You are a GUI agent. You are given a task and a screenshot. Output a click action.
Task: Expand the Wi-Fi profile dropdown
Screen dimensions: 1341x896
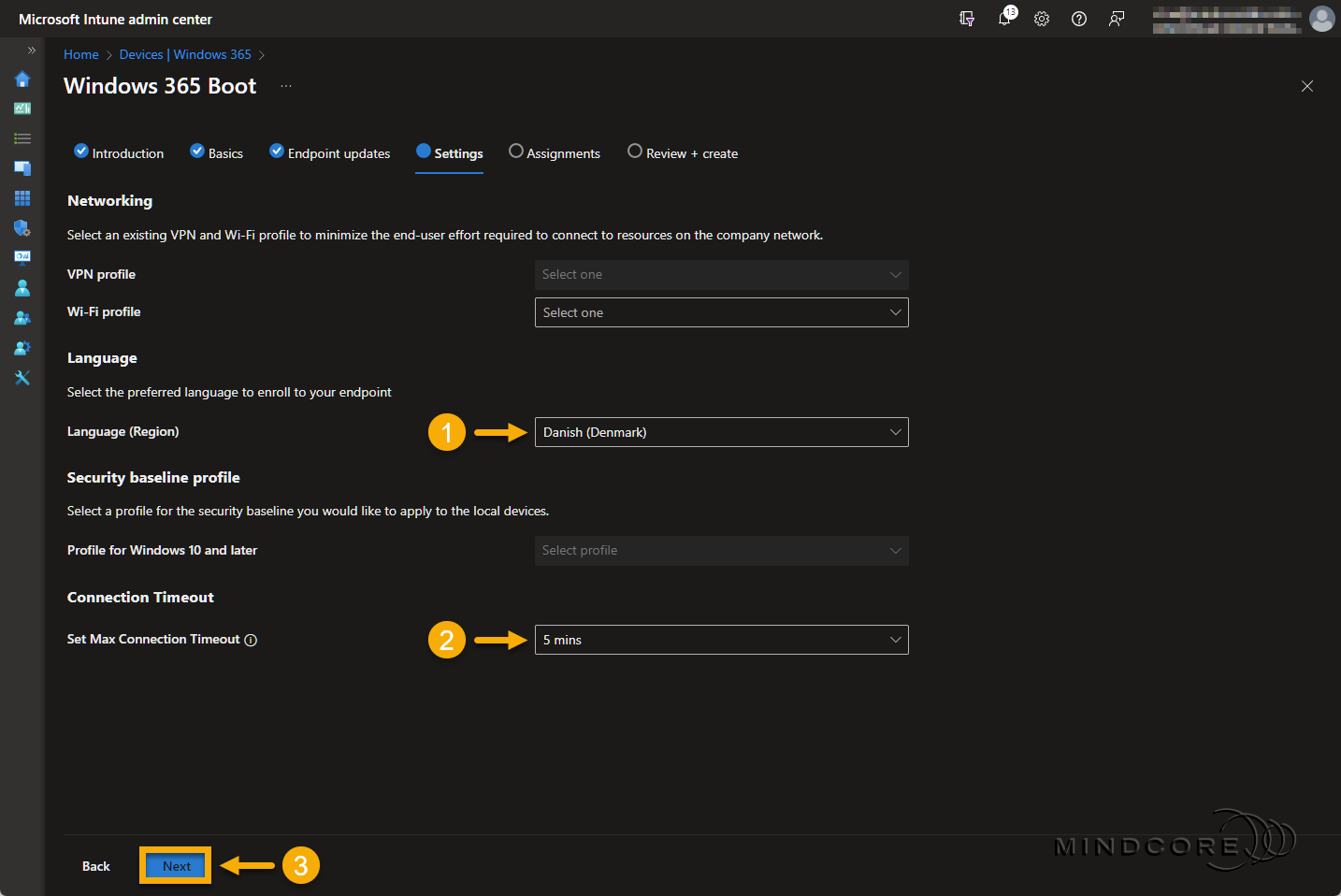[721, 312]
